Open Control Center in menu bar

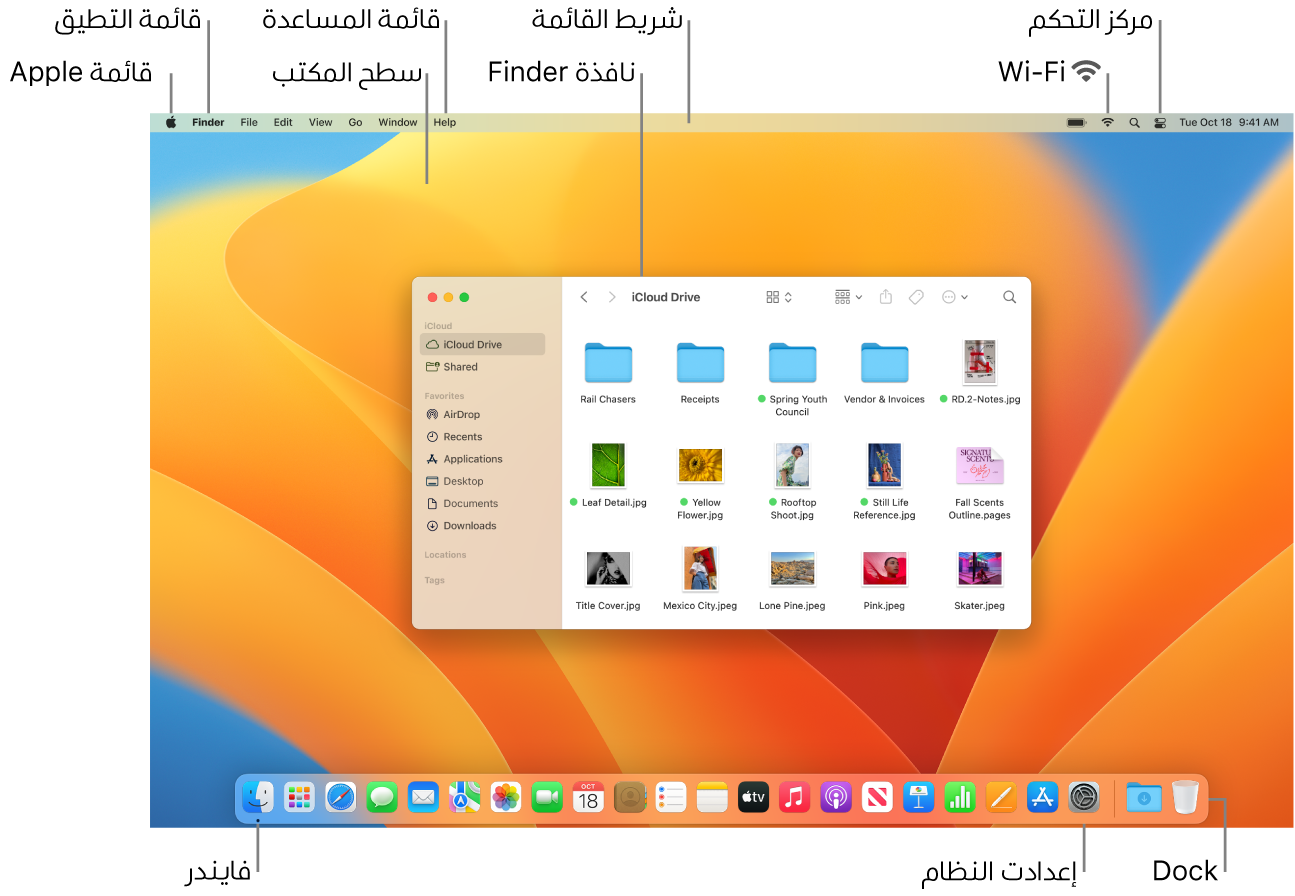(x=1160, y=122)
